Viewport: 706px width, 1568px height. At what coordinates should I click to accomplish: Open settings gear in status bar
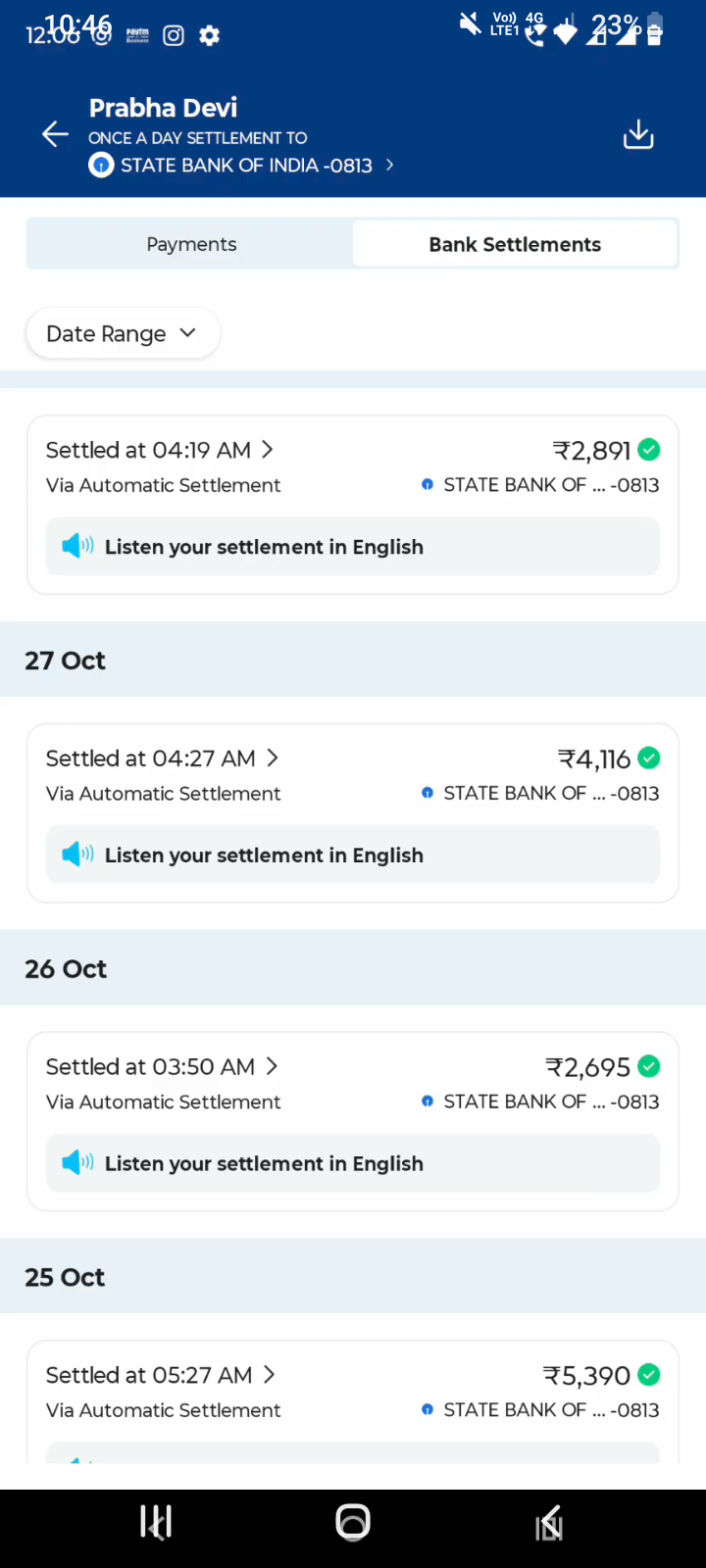pos(209,36)
